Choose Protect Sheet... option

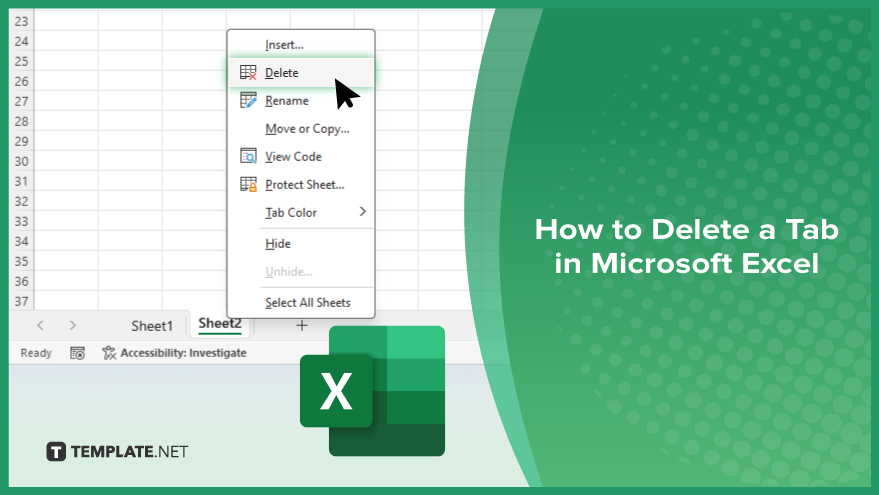[x=301, y=185]
